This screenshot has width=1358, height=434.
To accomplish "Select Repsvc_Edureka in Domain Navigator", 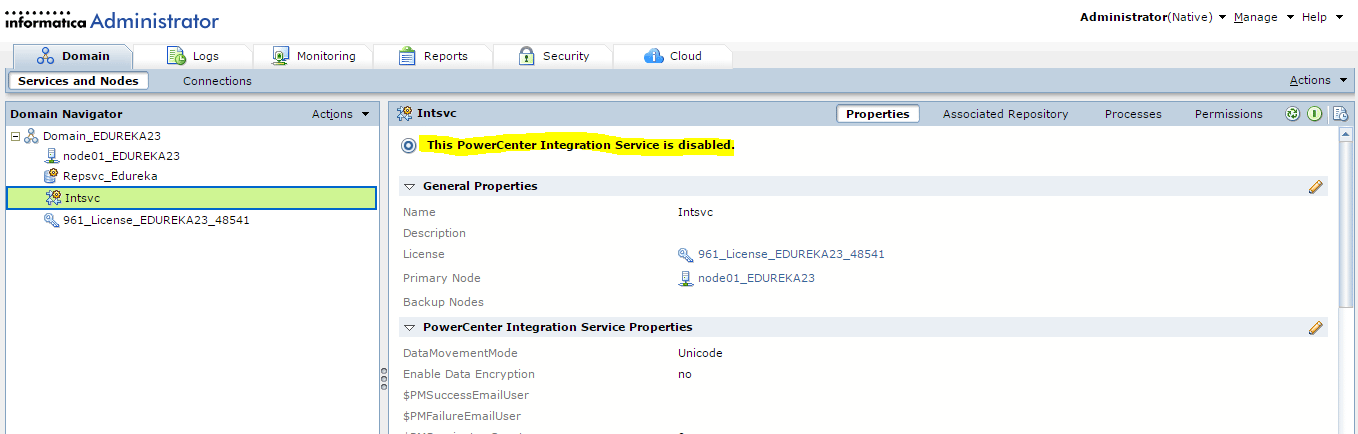I will (x=110, y=176).
